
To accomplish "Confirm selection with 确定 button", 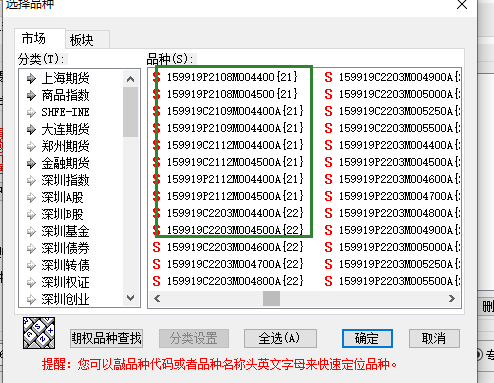I will click(367, 339).
